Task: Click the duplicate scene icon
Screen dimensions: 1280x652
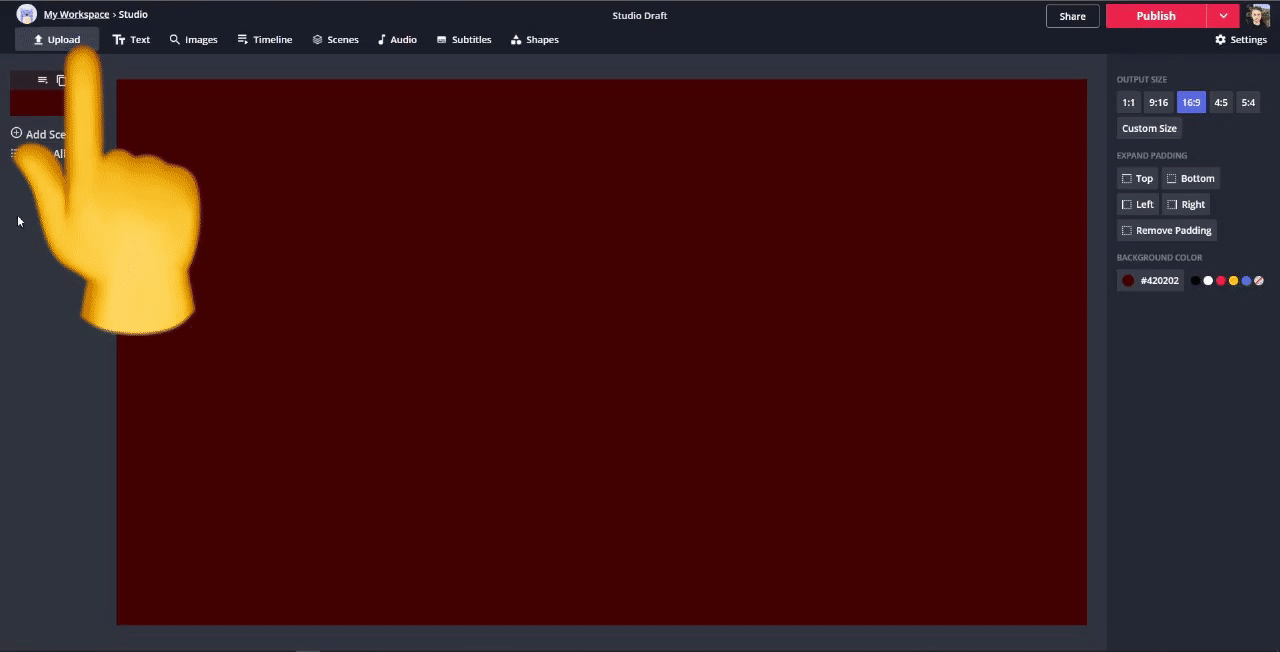Action: [61, 80]
